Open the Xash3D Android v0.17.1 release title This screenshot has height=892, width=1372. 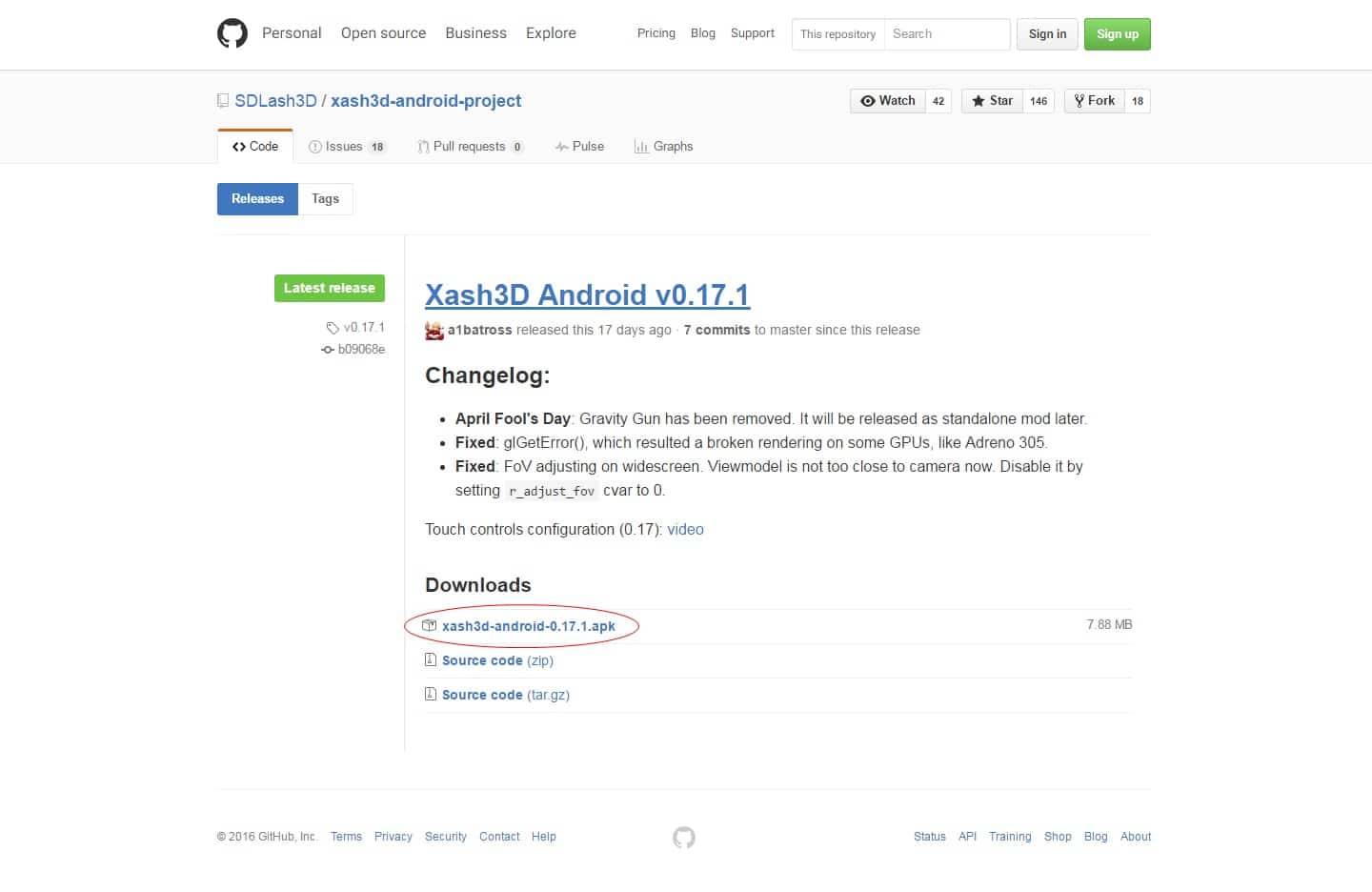588,295
